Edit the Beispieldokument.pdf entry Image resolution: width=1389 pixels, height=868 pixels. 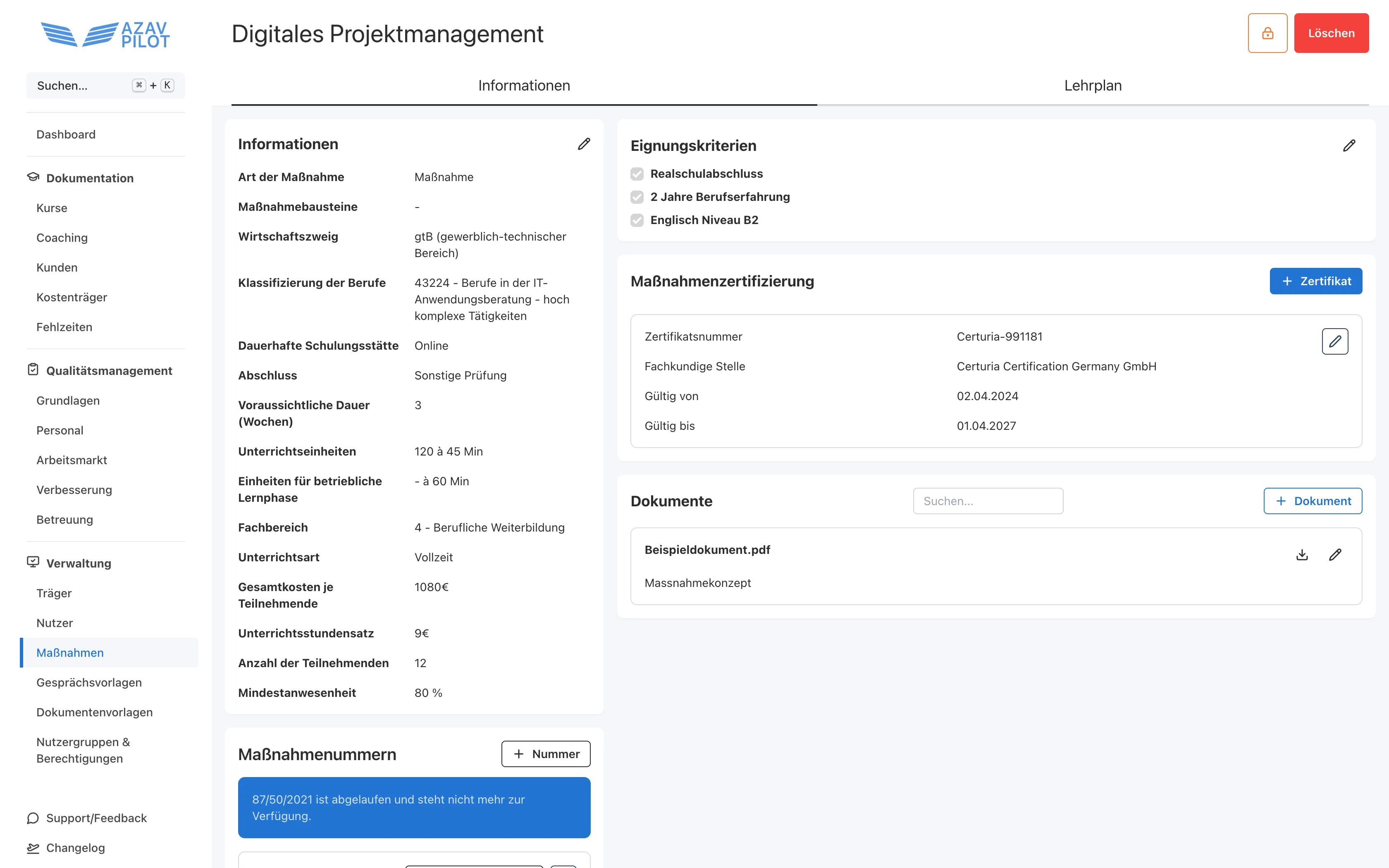pos(1336,555)
